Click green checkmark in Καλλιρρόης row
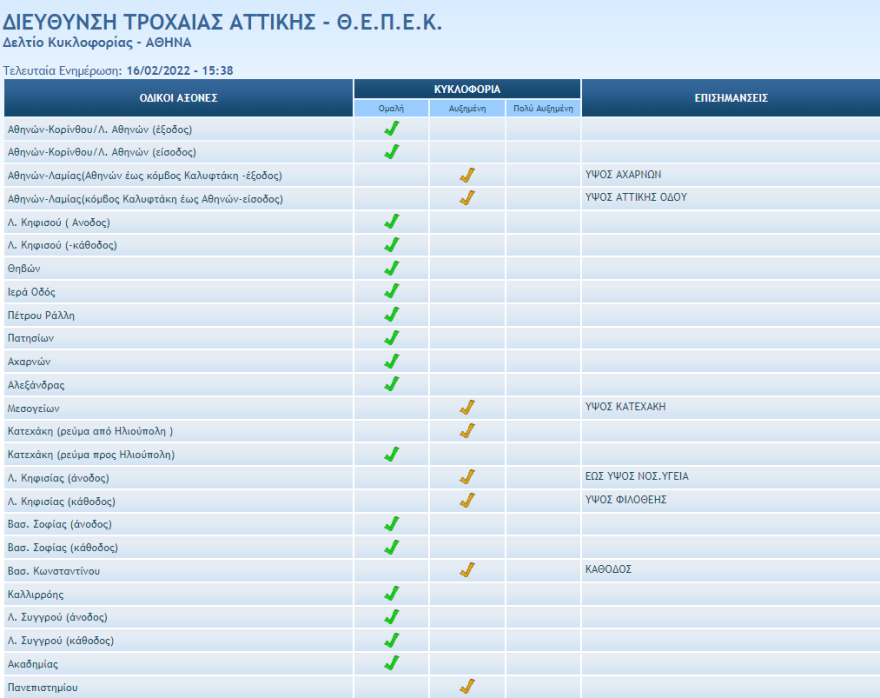Image resolution: width=880 pixels, height=698 pixels. (x=392, y=594)
